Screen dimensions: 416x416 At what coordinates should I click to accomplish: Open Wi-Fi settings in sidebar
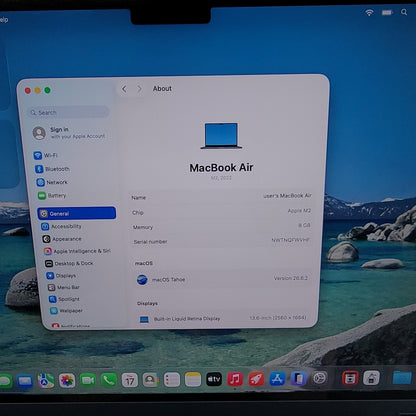46,155
